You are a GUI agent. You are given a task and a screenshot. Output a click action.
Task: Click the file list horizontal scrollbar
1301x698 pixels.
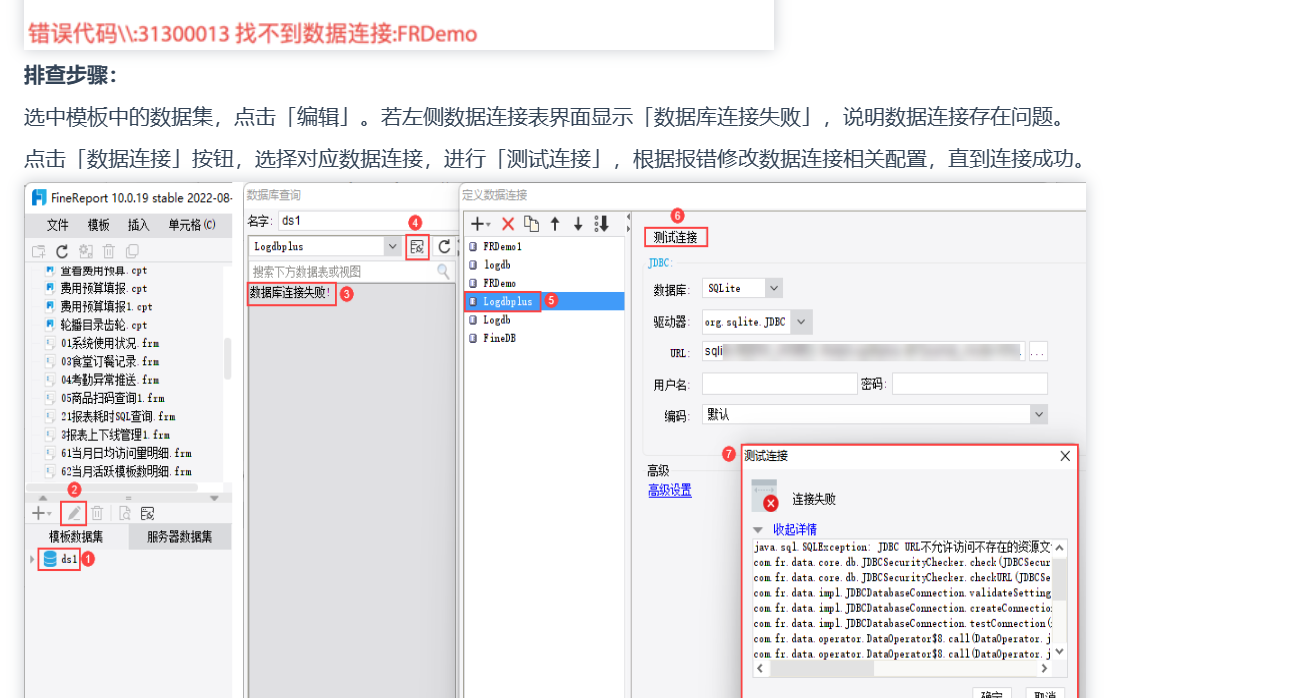[114, 487]
